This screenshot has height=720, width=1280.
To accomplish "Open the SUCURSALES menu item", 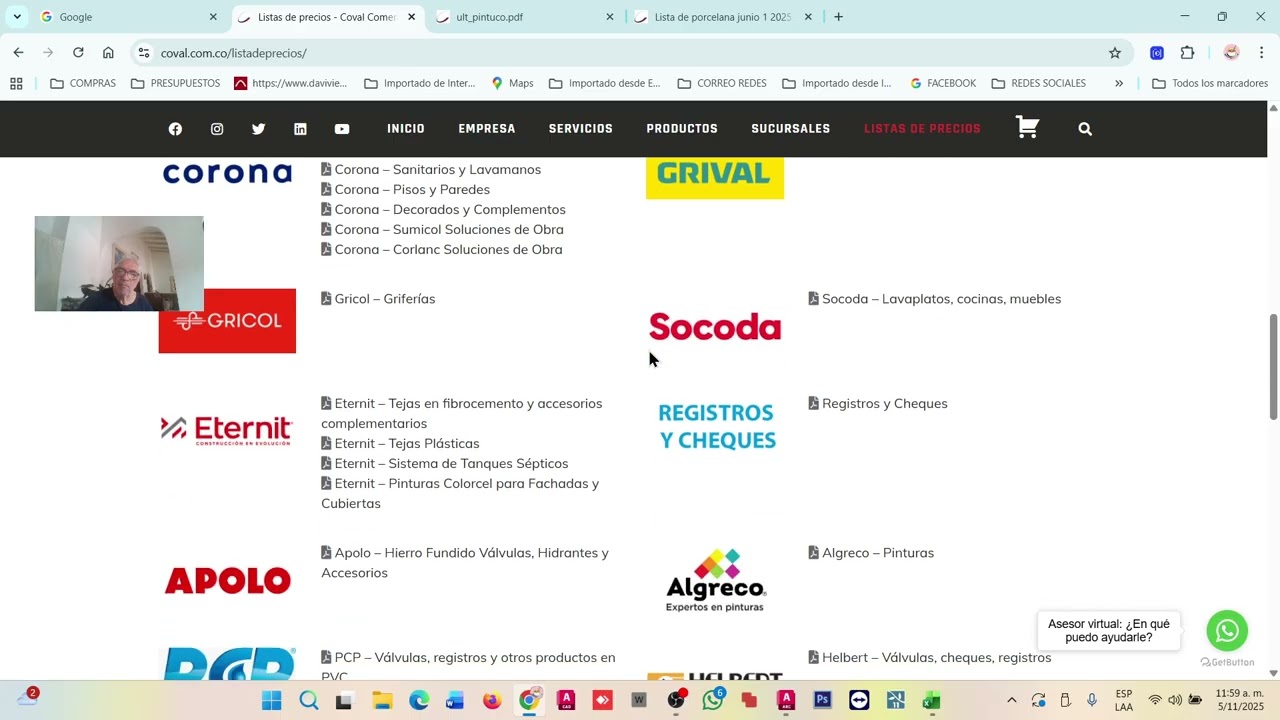I will (791, 129).
